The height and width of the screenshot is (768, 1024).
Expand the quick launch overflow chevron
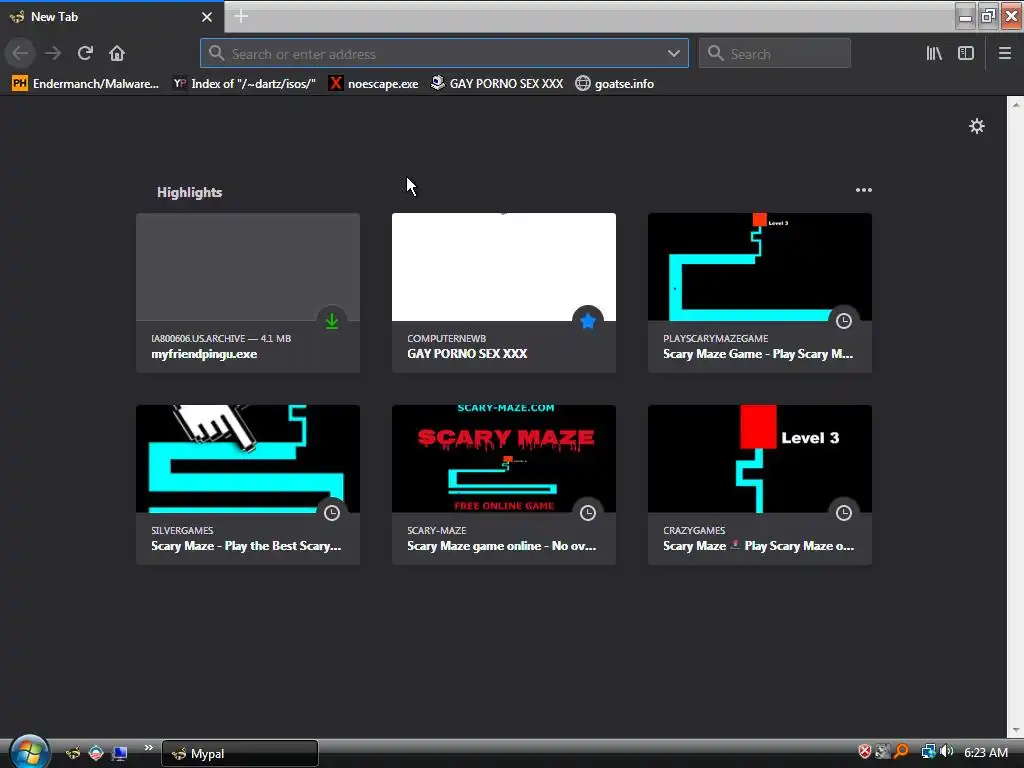click(x=148, y=747)
